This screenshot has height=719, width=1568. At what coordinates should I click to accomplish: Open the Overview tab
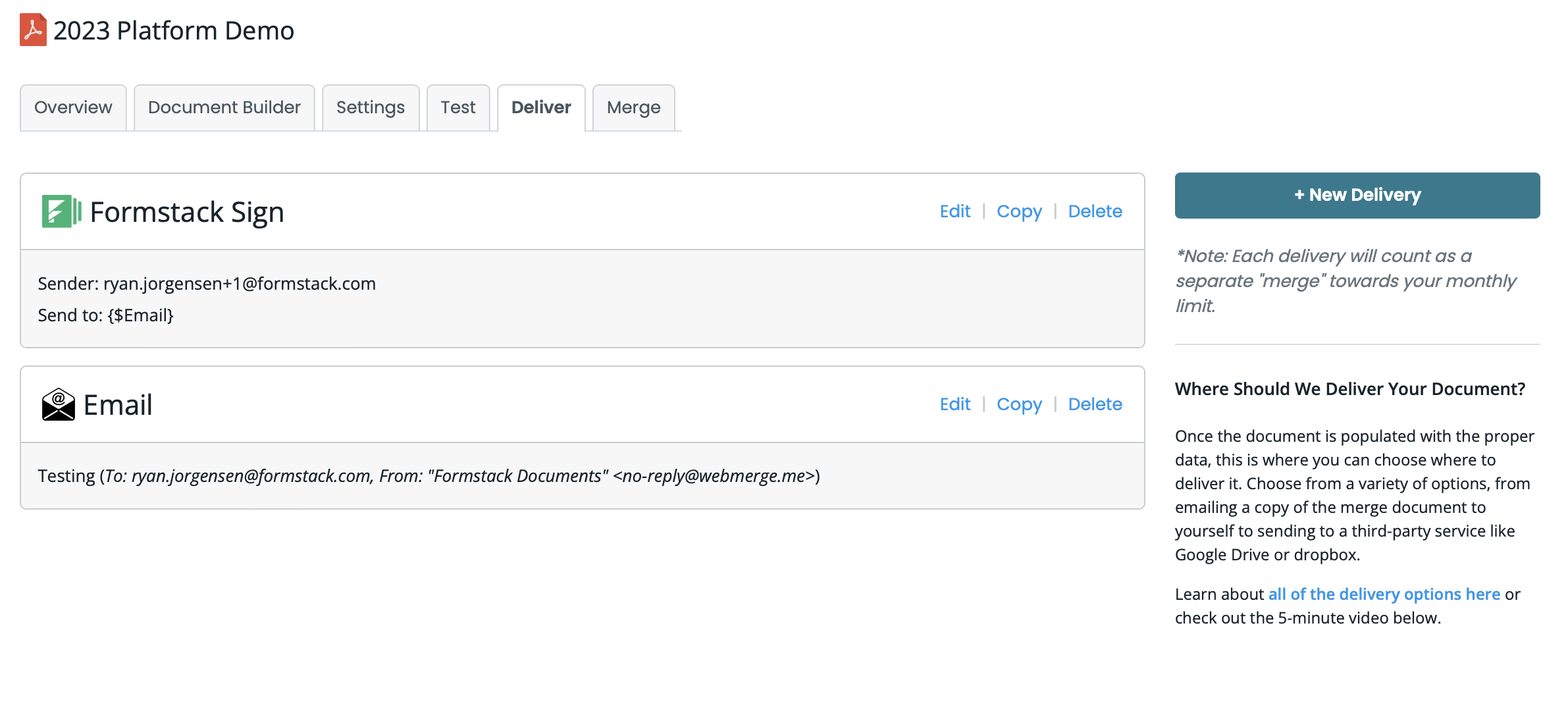tap(73, 107)
